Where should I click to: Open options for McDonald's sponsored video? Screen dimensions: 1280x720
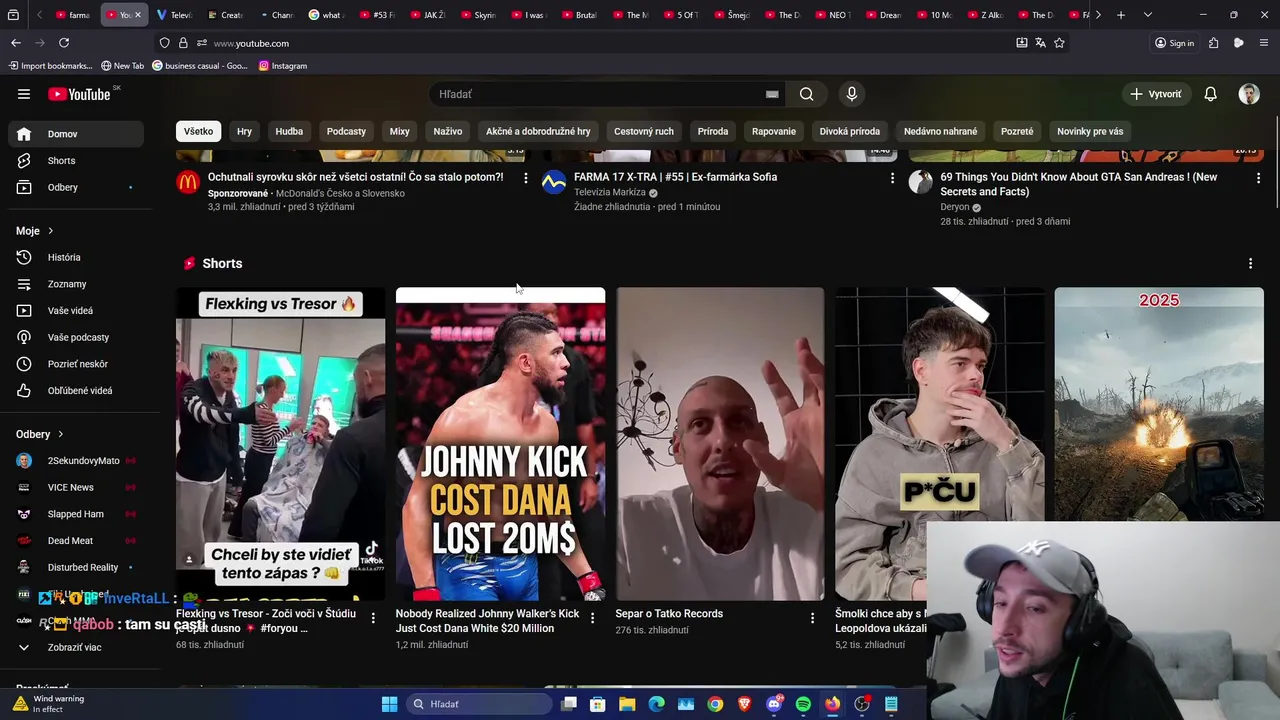tap(526, 178)
